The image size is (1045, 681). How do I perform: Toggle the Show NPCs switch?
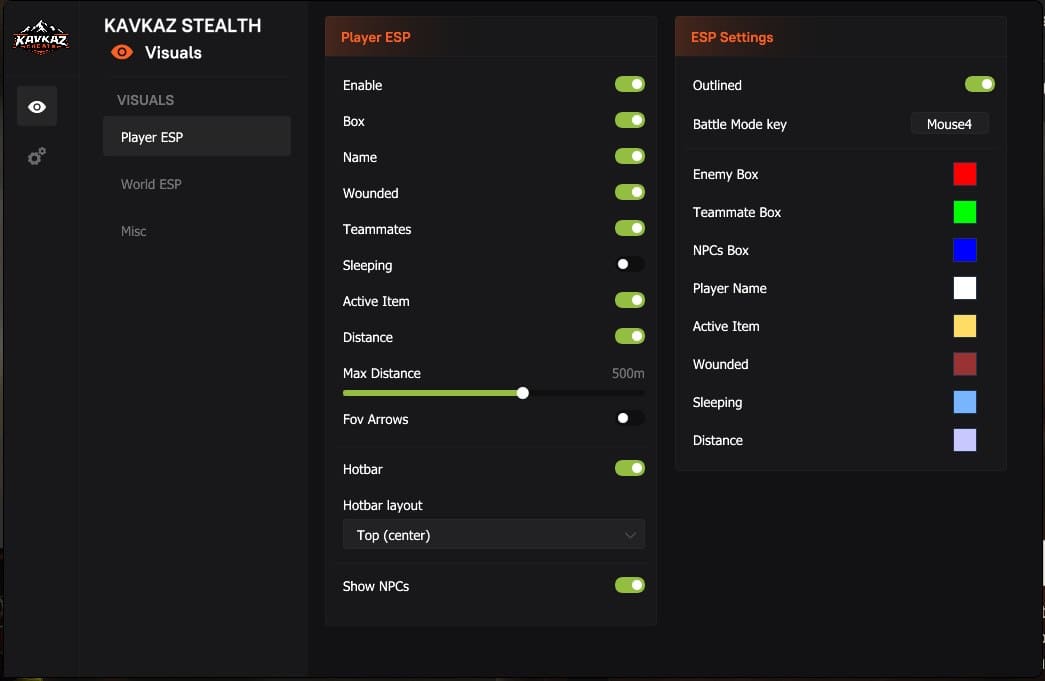[x=629, y=586]
